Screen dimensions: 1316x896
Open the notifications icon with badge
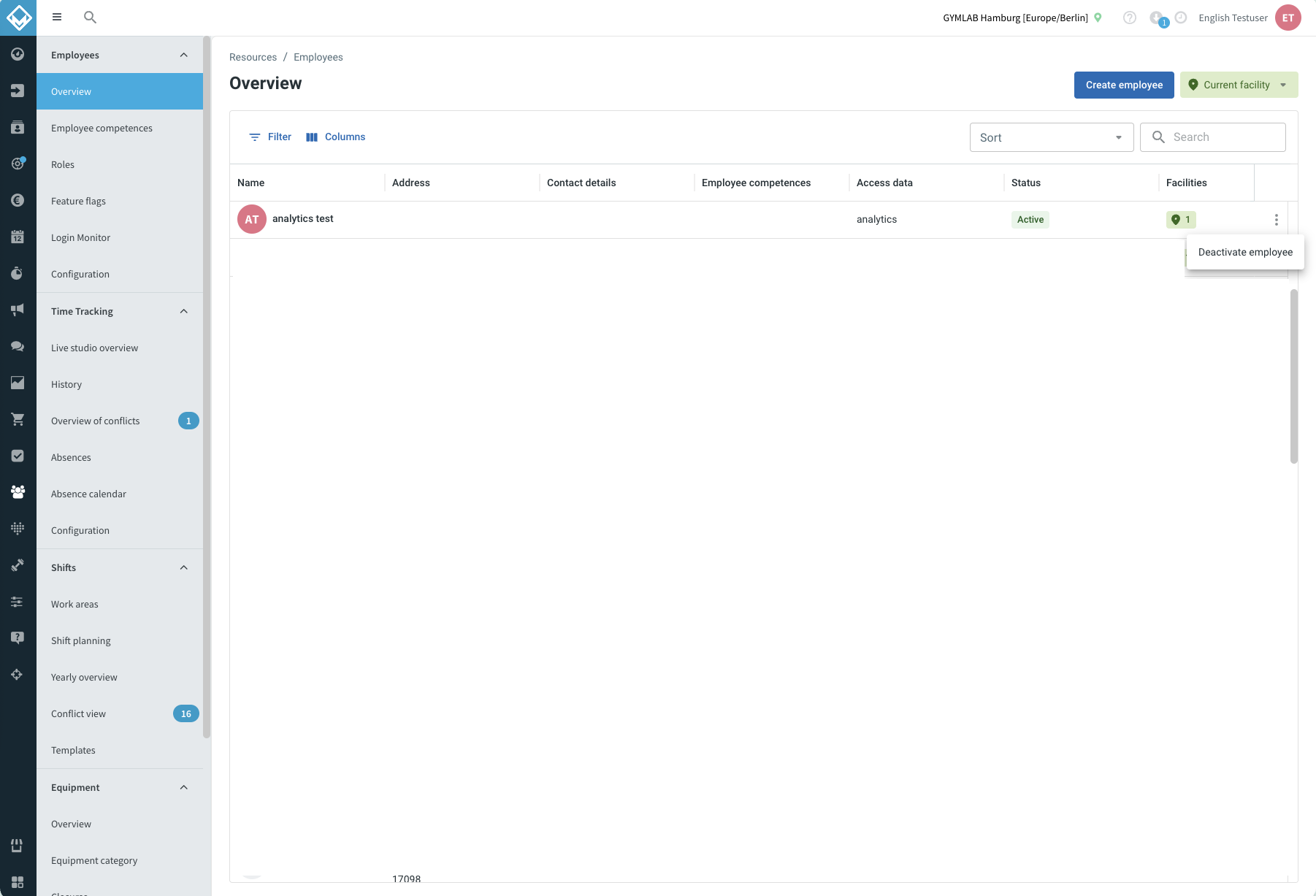point(1158,18)
